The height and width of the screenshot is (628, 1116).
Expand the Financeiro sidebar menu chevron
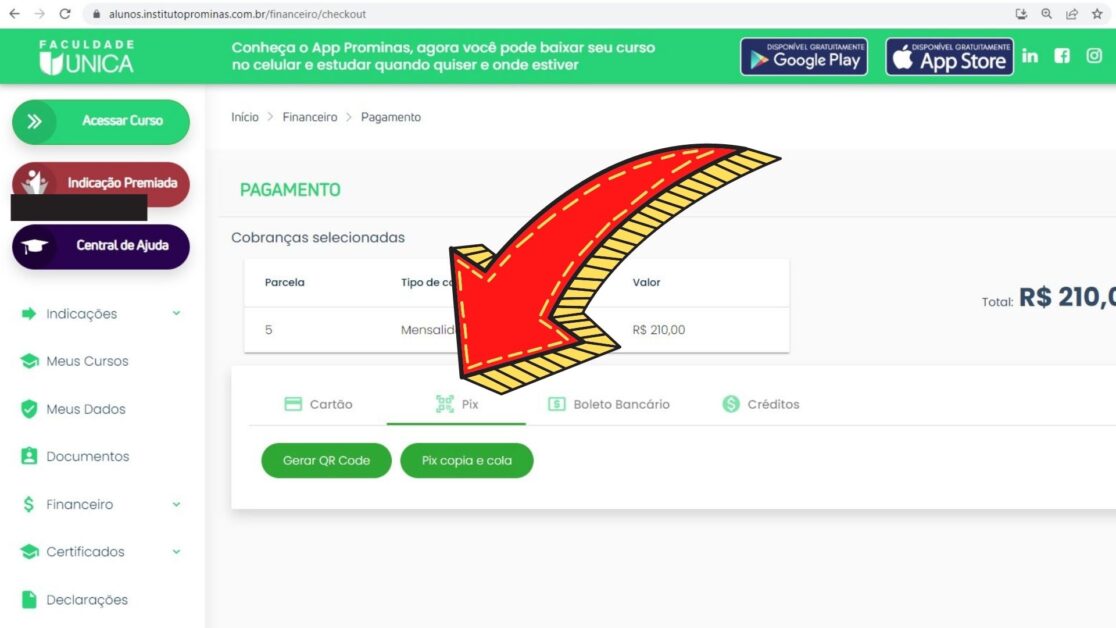[x=176, y=504]
